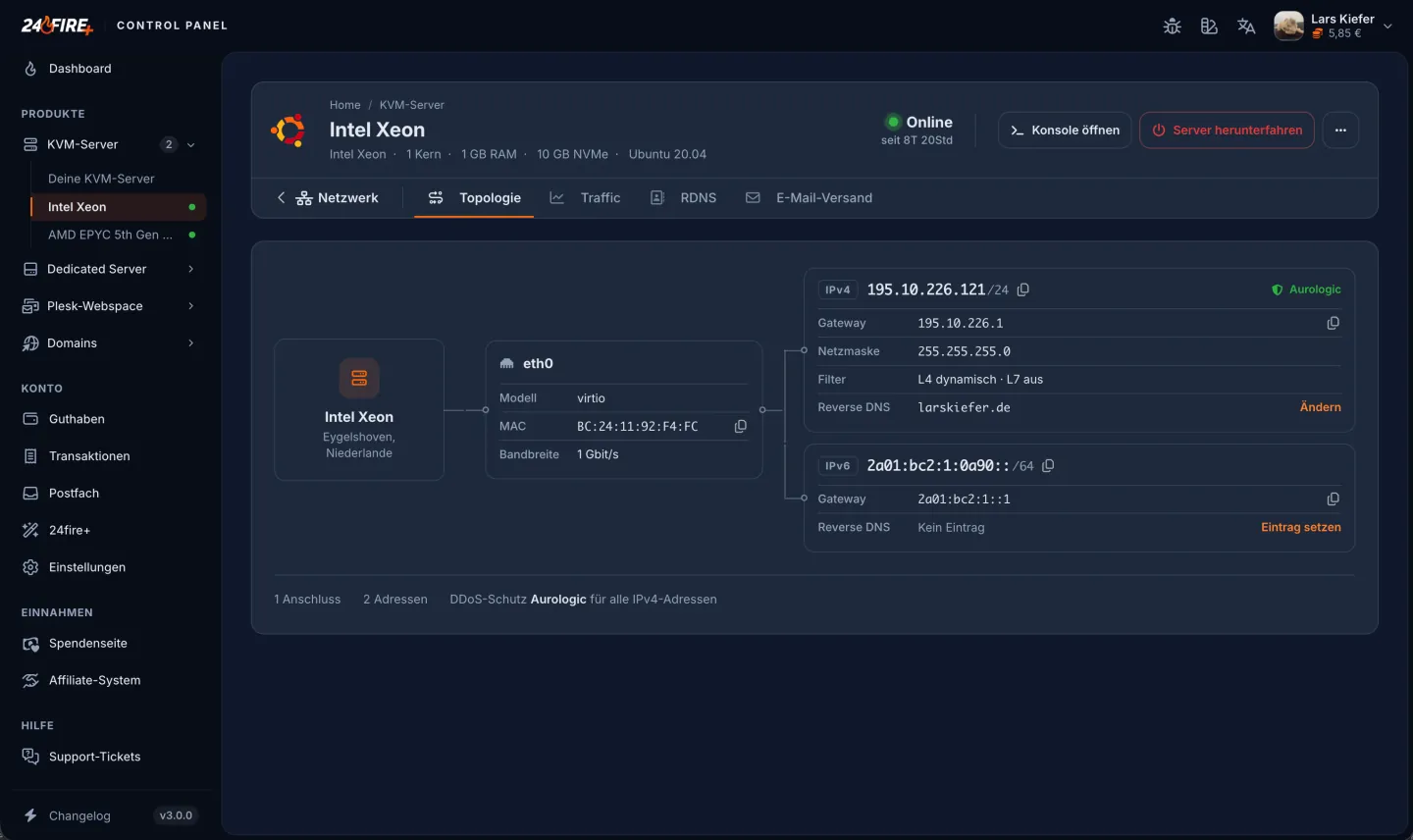Click Server herunterfahren button

point(1227,130)
